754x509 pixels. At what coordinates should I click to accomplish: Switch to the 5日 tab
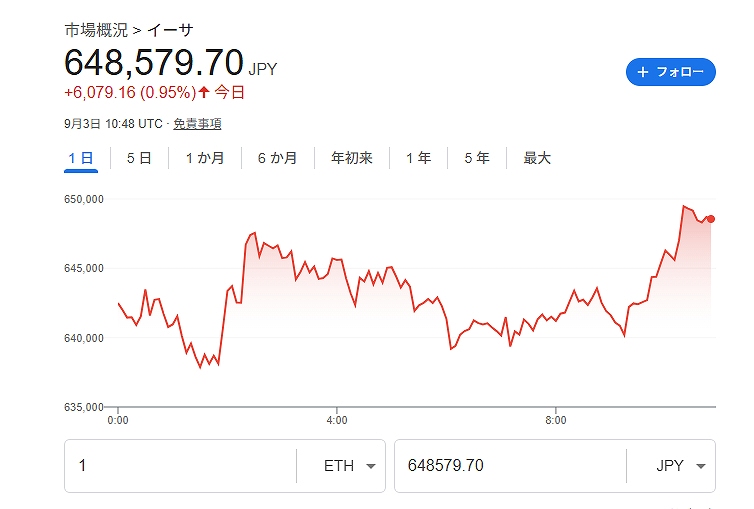tap(139, 158)
